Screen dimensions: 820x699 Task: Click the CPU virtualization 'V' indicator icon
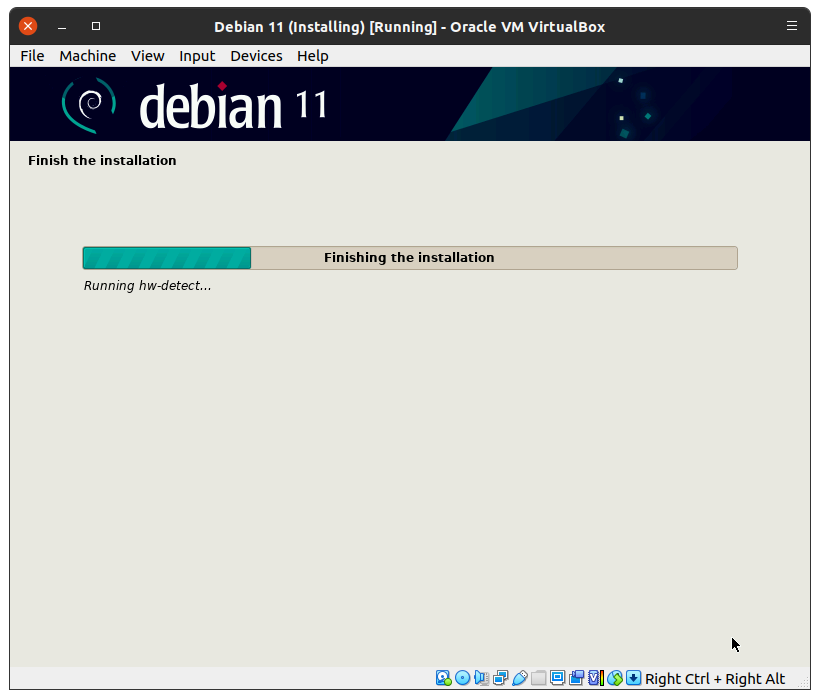point(595,678)
